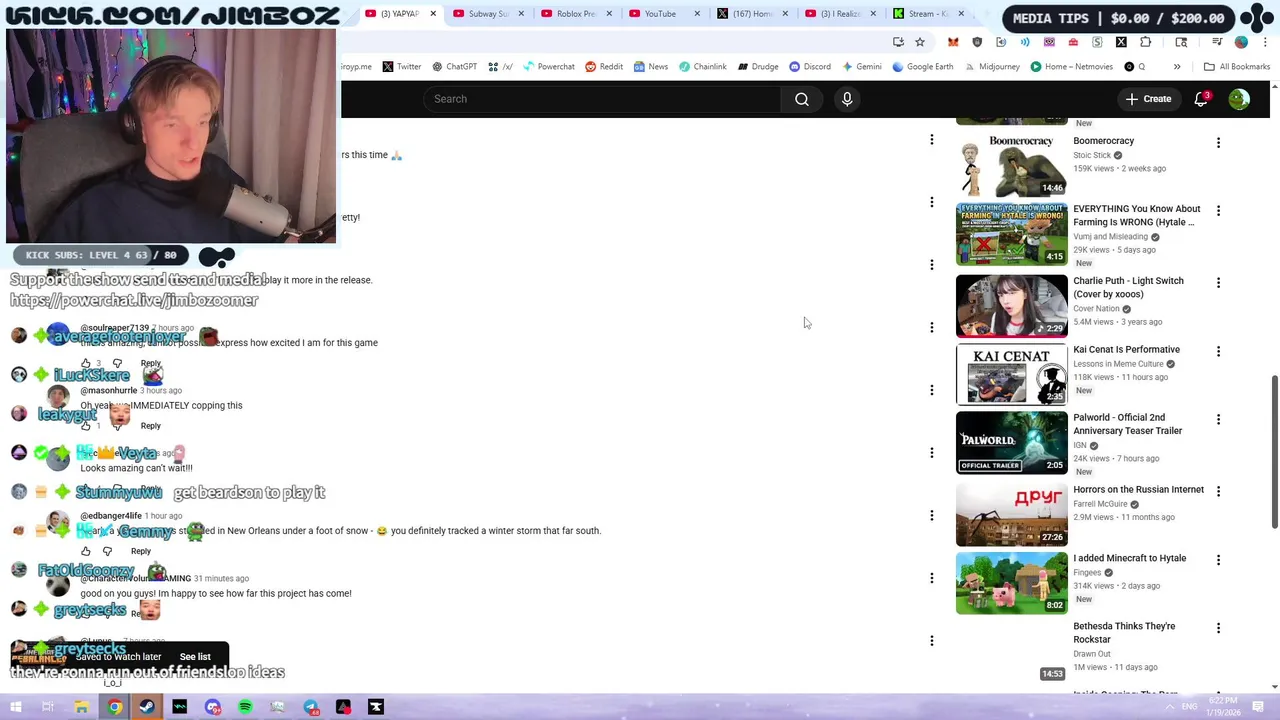Open the YouTube notifications bell
This screenshot has height=720, width=1280.
(x=1201, y=99)
